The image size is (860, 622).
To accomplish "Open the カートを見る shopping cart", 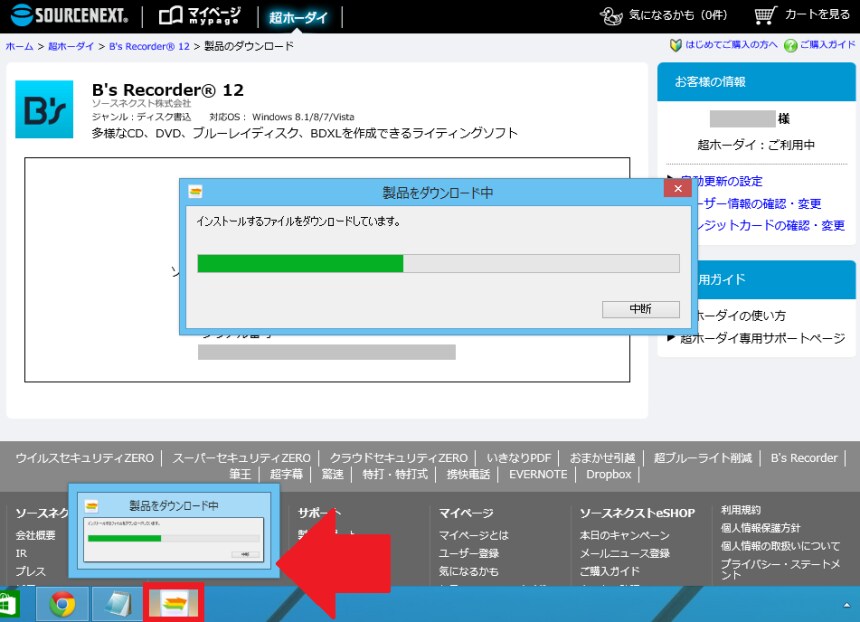I will (x=802, y=15).
